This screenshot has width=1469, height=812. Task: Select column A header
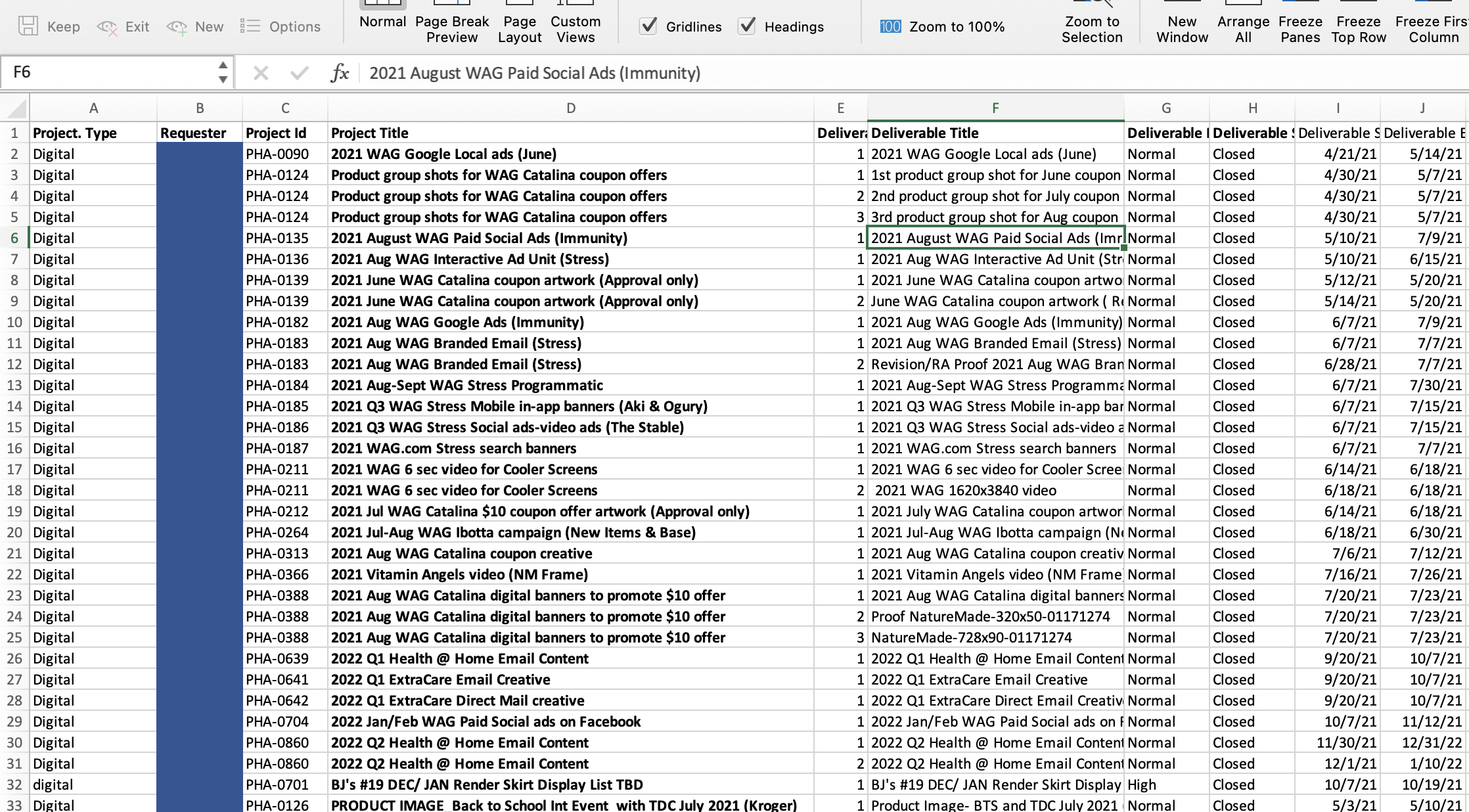tap(93, 108)
